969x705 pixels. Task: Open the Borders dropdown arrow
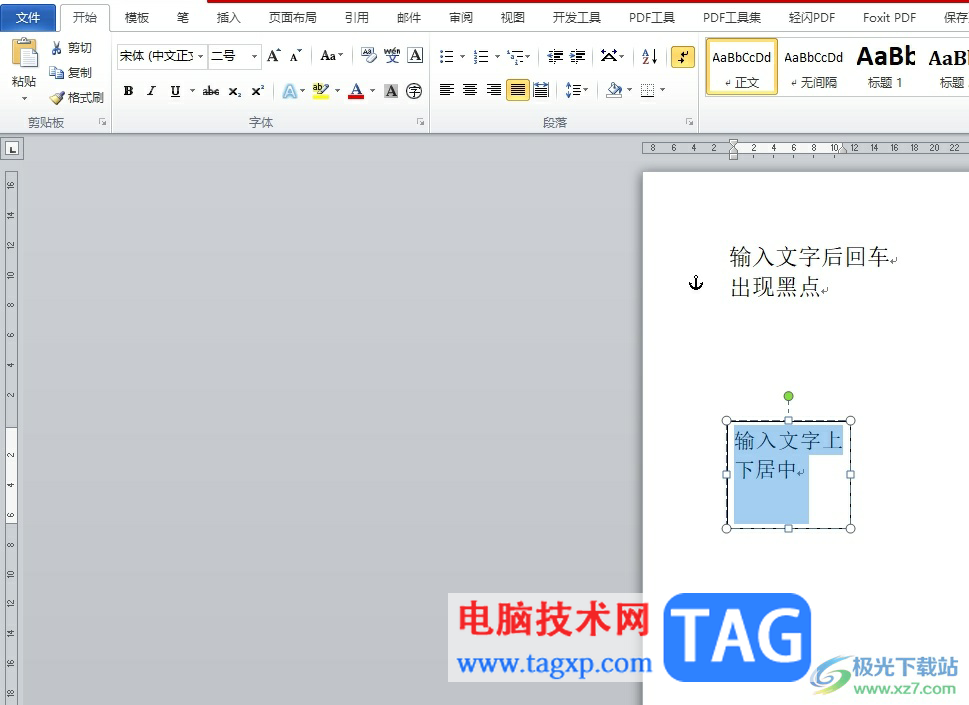(662, 90)
